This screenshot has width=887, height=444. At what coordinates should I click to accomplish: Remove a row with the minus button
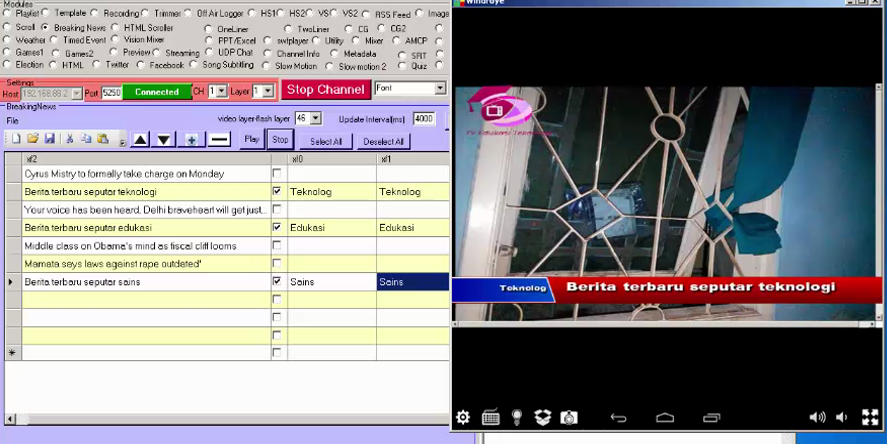pos(219,140)
